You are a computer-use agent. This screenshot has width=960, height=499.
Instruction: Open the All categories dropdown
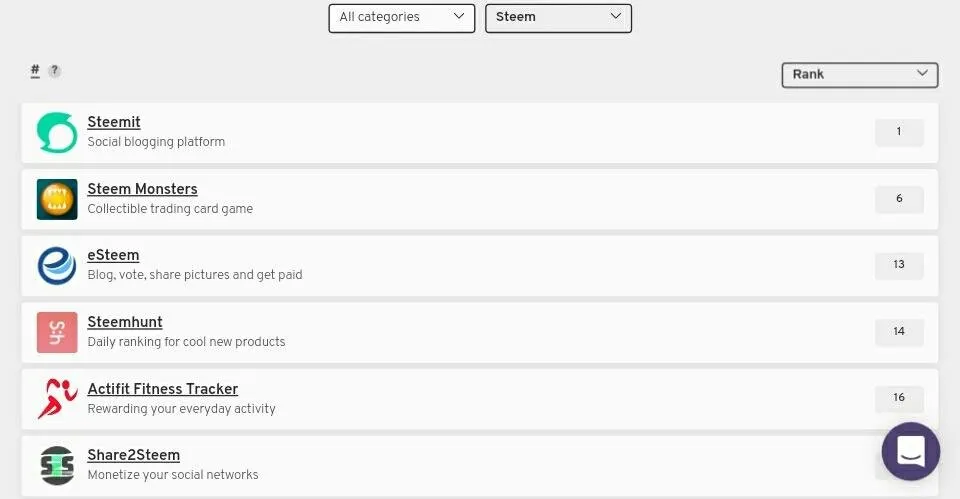(x=402, y=18)
